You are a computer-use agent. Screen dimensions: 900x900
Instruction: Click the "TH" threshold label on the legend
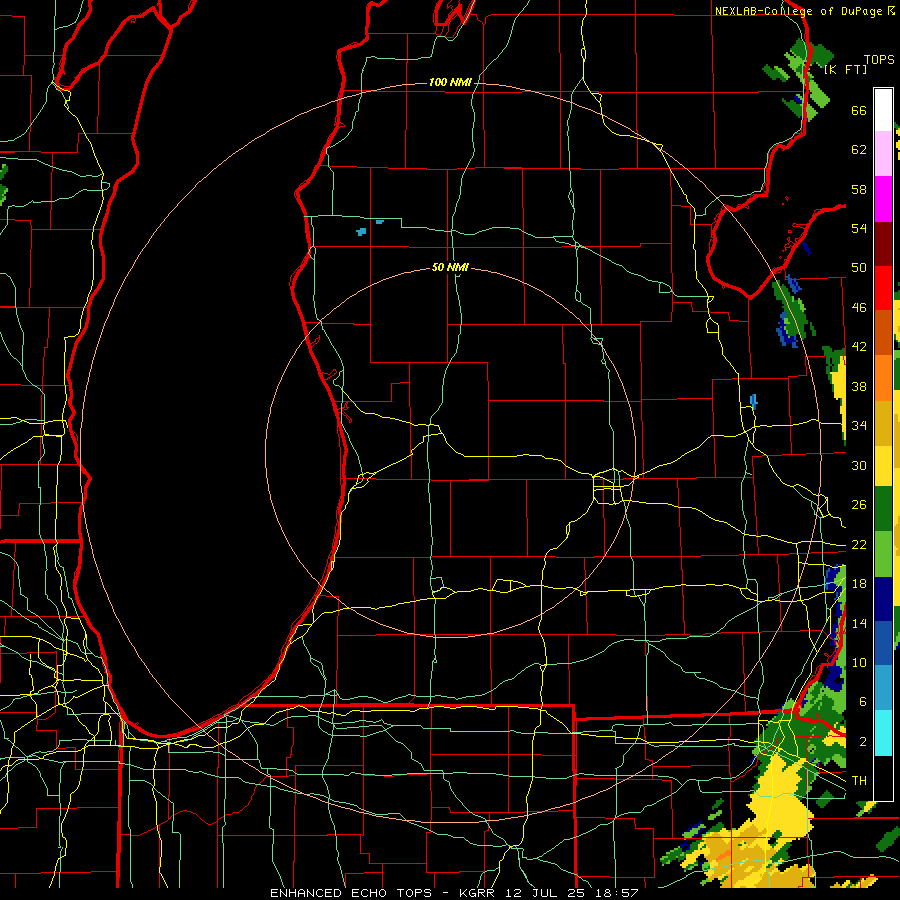[859, 781]
